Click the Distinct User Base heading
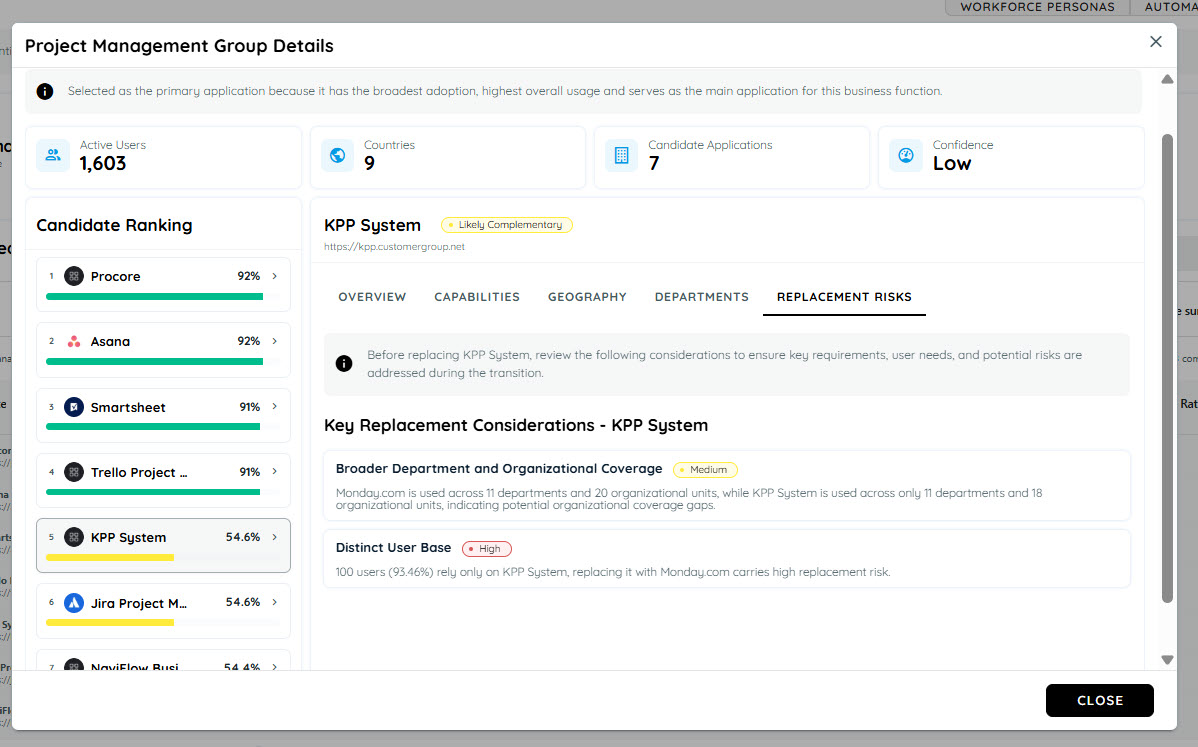Image resolution: width=1198 pixels, height=747 pixels. tap(393, 548)
